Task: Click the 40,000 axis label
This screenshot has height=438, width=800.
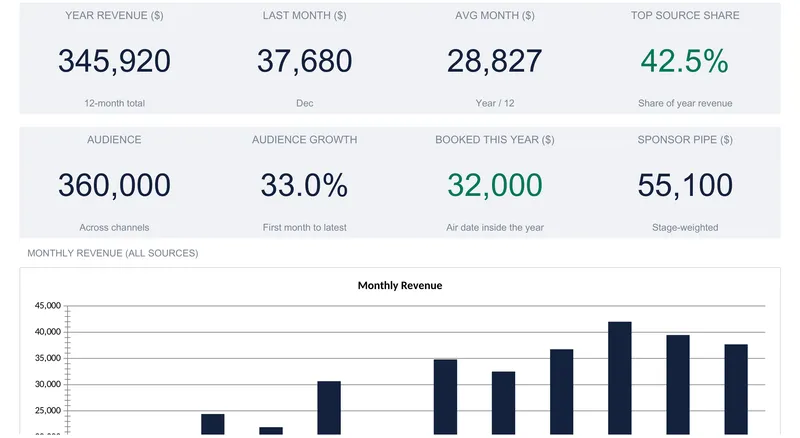Action: coord(47,332)
